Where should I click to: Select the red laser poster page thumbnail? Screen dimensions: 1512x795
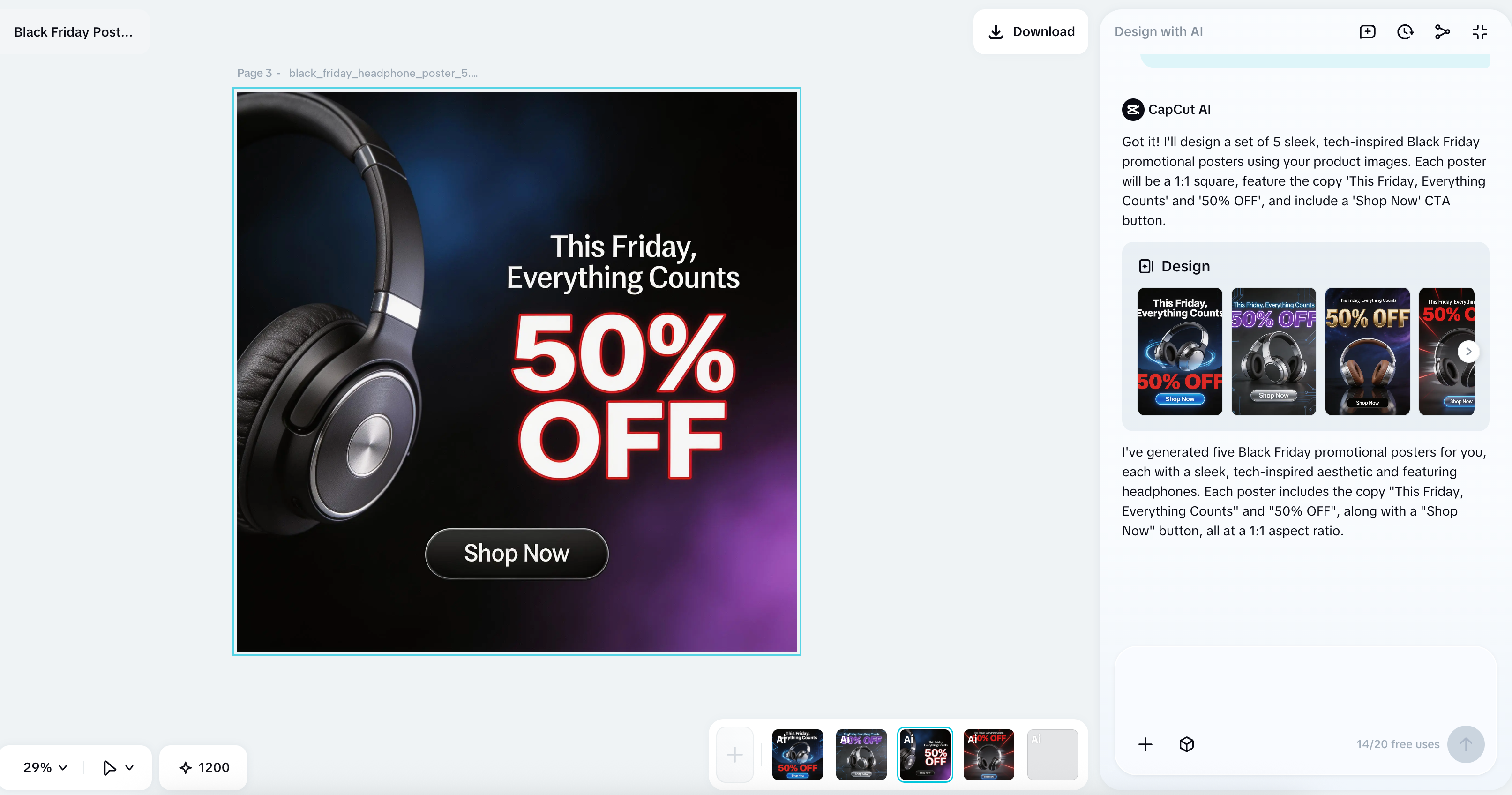pyautogui.click(x=988, y=755)
